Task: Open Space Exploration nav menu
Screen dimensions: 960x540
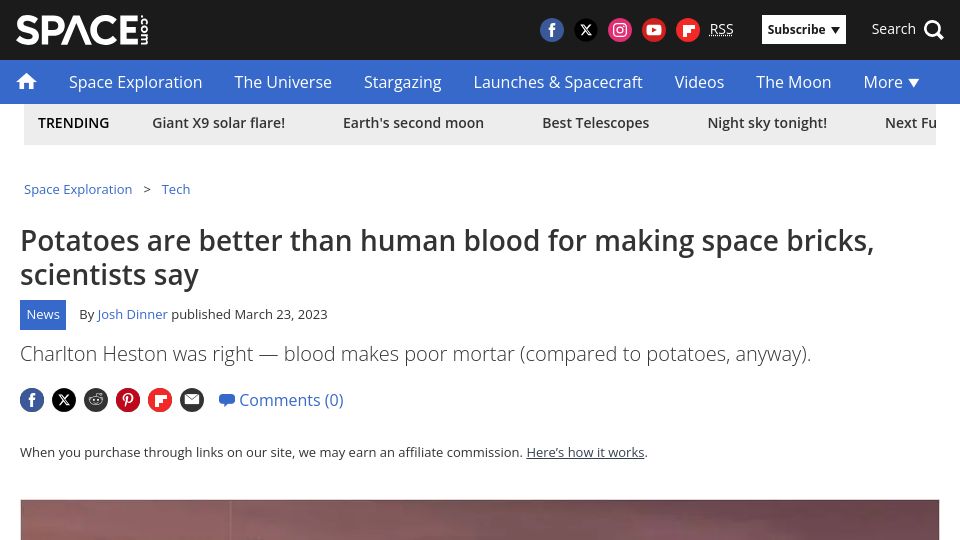Action: (135, 82)
